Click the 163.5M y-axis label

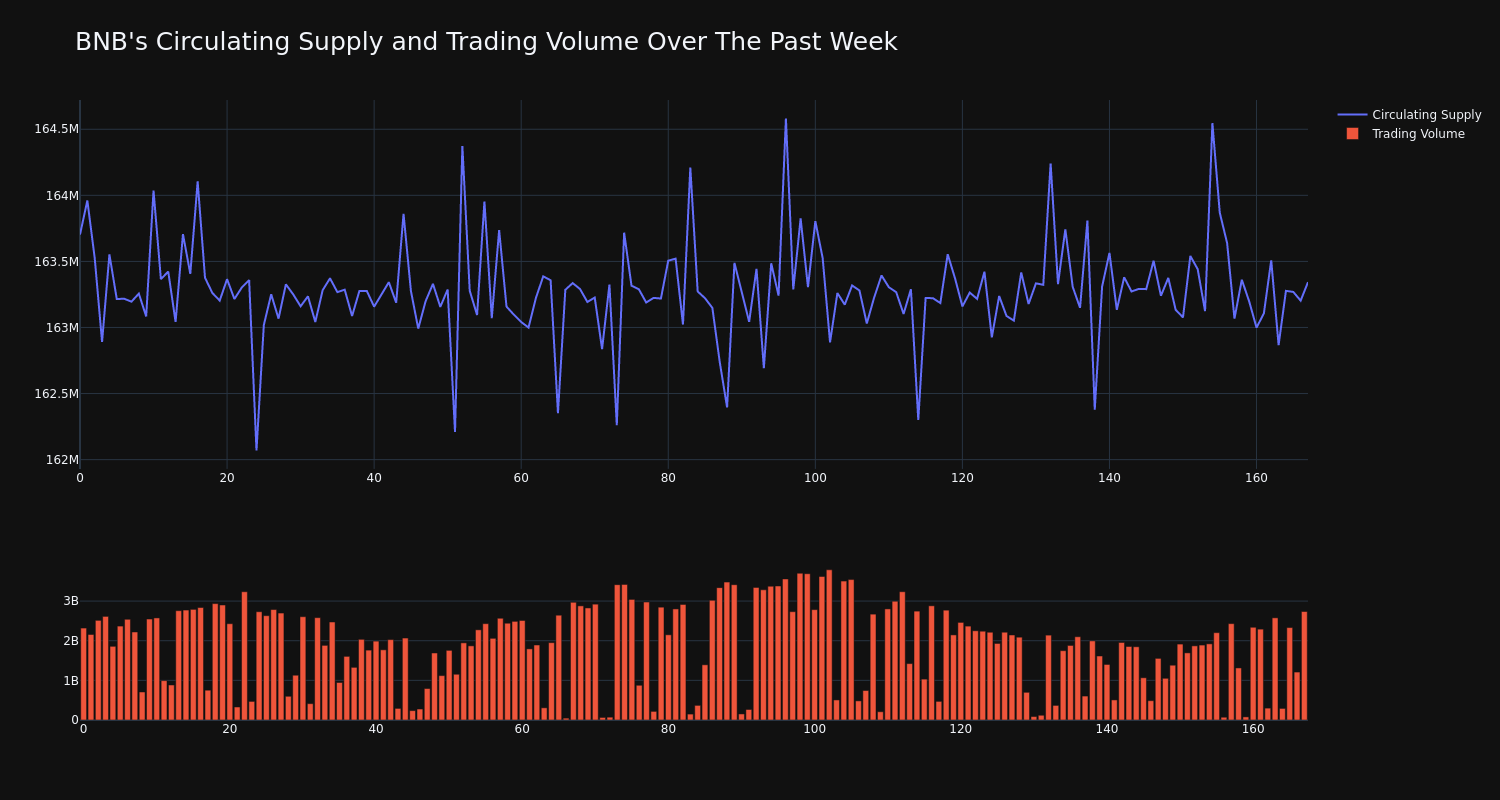pos(56,262)
